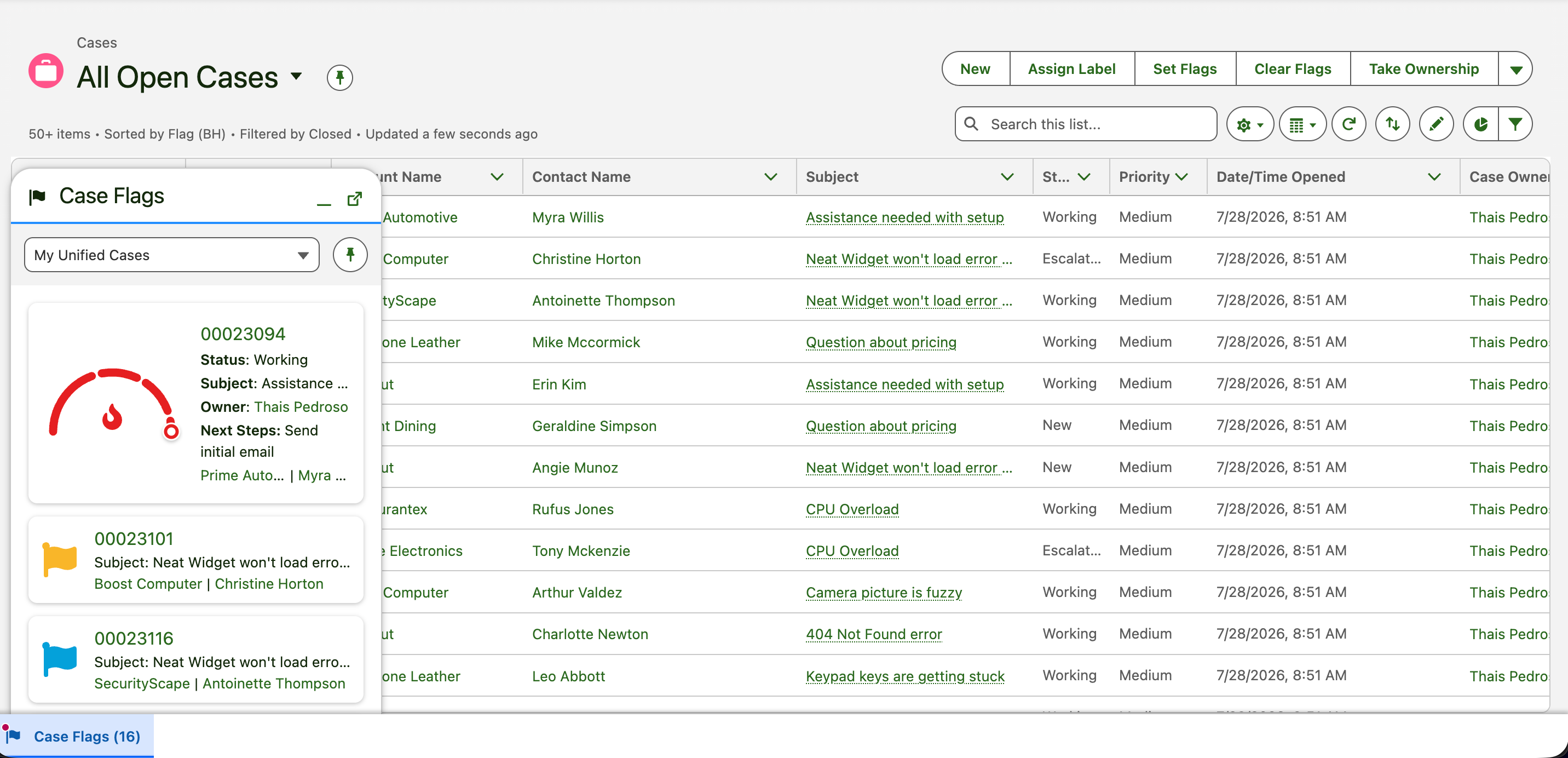The height and width of the screenshot is (758, 1568).
Task: Open the Case Flags (16) utility tab
Action: click(x=77, y=736)
